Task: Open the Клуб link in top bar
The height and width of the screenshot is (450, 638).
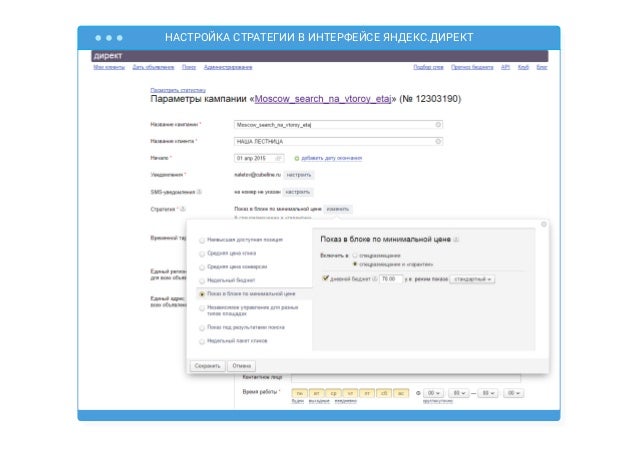Action: click(x=523, y=68)
